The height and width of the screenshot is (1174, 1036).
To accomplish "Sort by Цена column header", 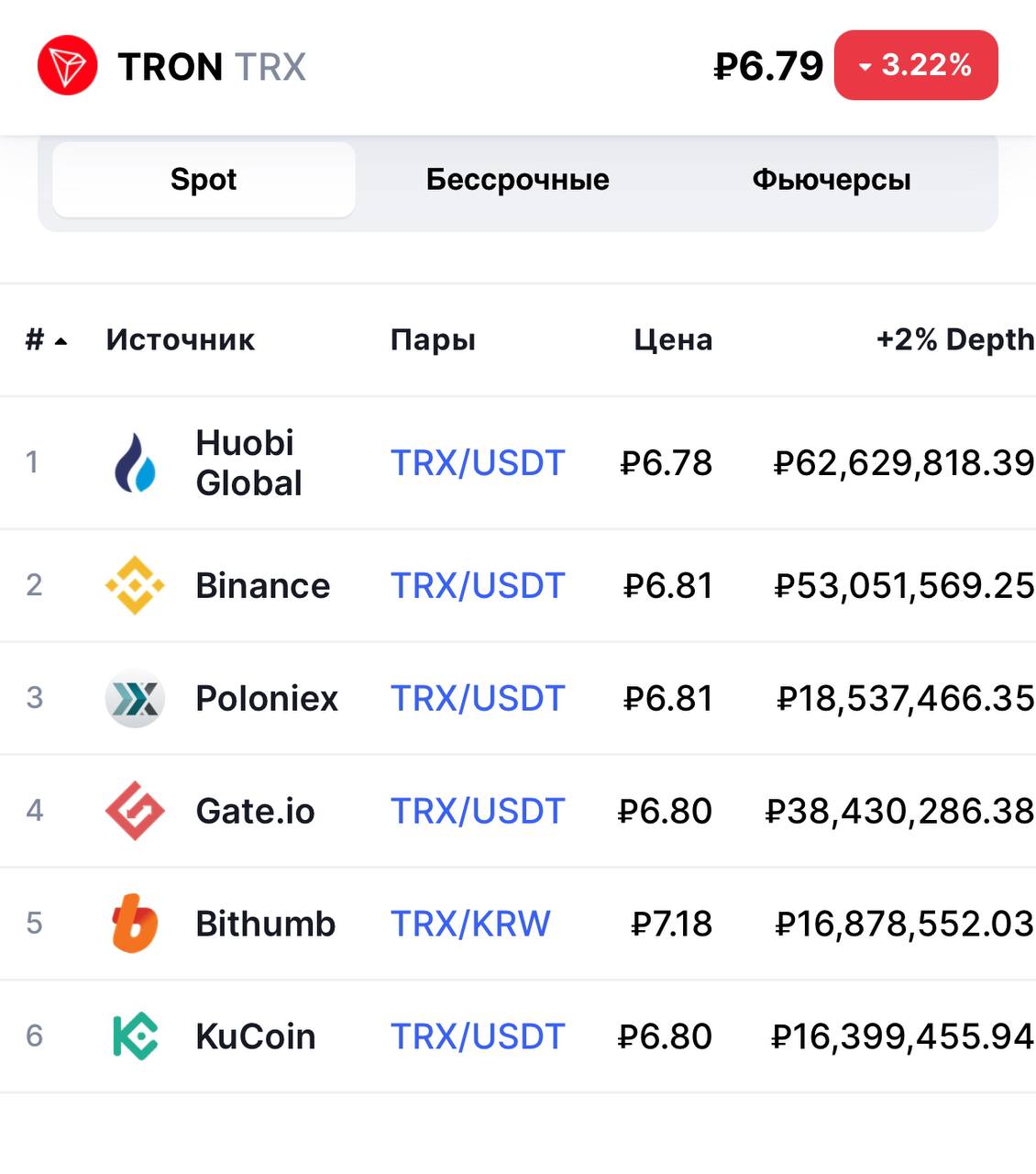I will tap(673, 339).
